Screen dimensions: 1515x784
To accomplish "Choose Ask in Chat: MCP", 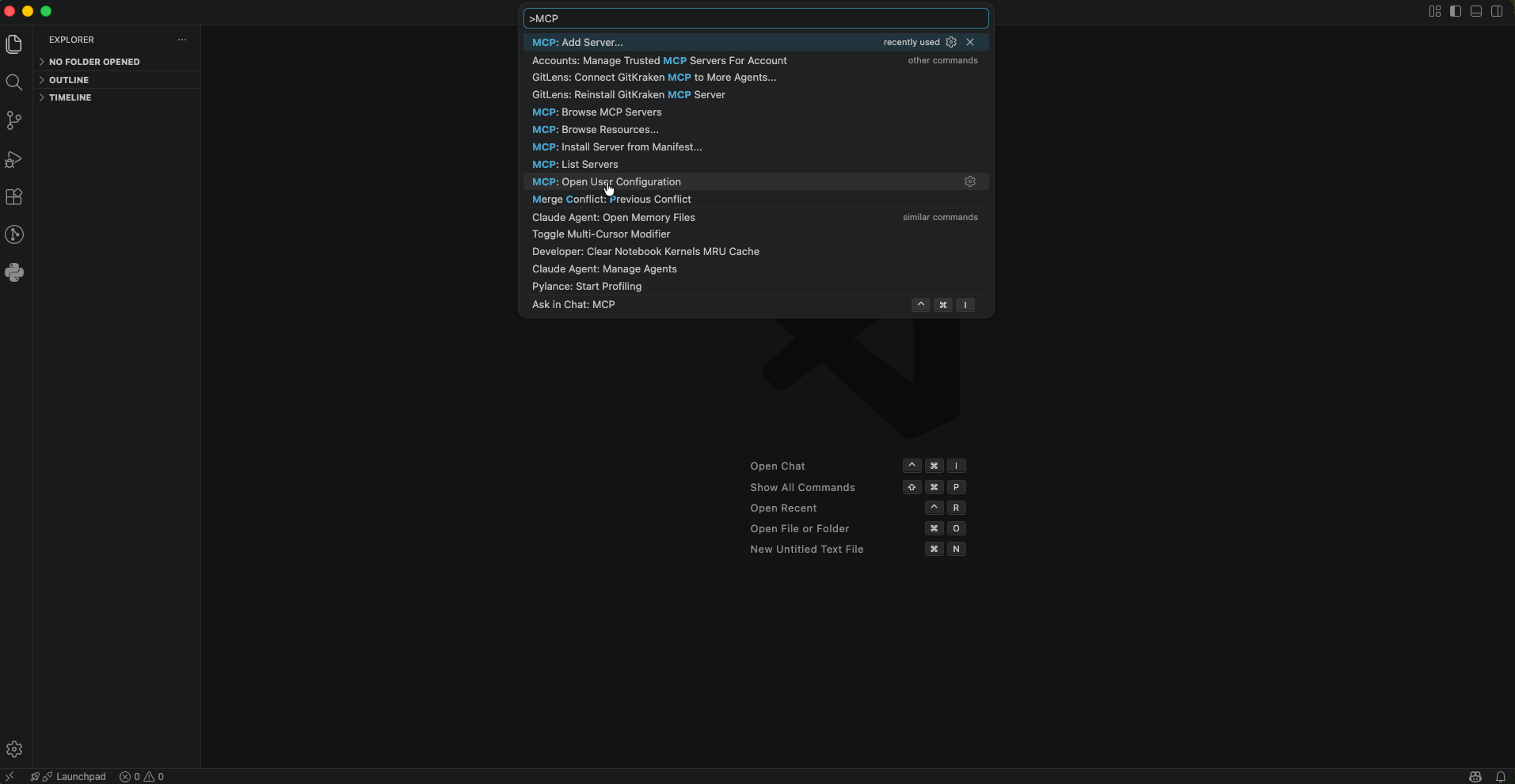I will tap(756, 305).
